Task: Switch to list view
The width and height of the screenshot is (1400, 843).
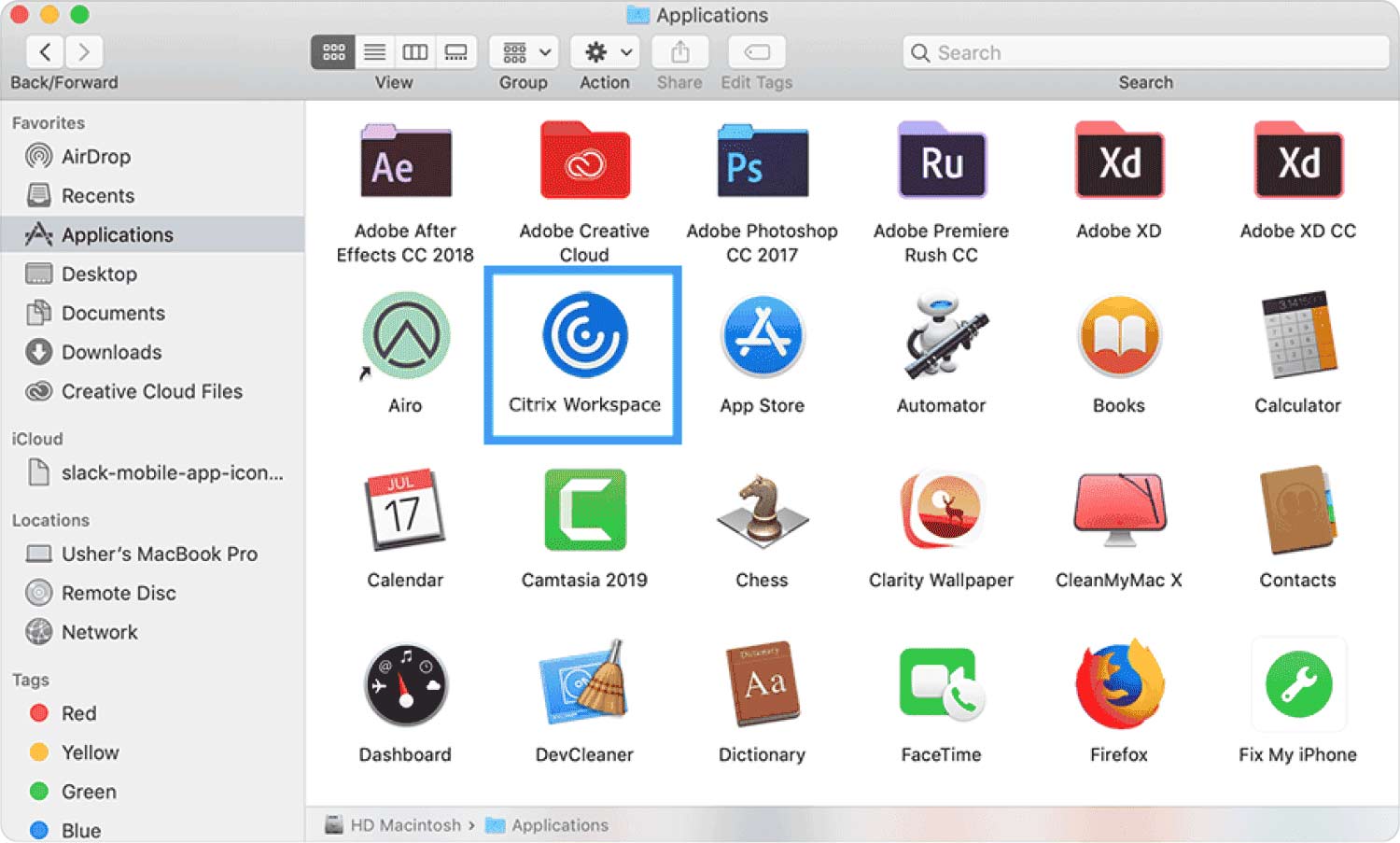Action: (x=374, y=52)
